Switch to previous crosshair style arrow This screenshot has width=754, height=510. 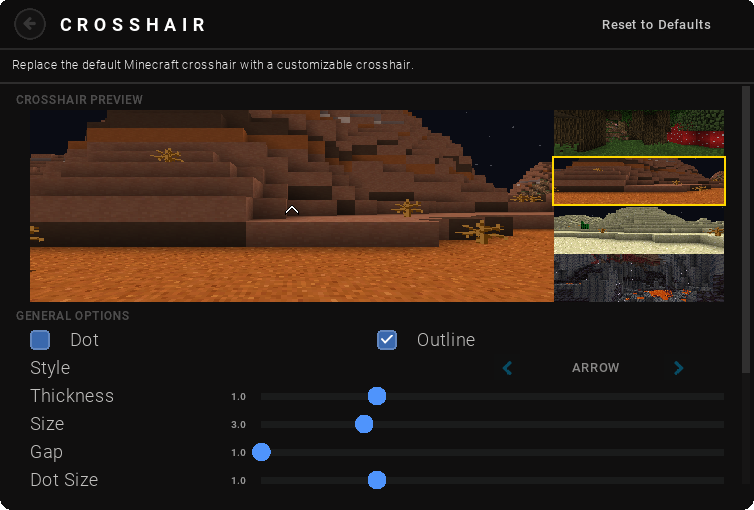(507, 368)
